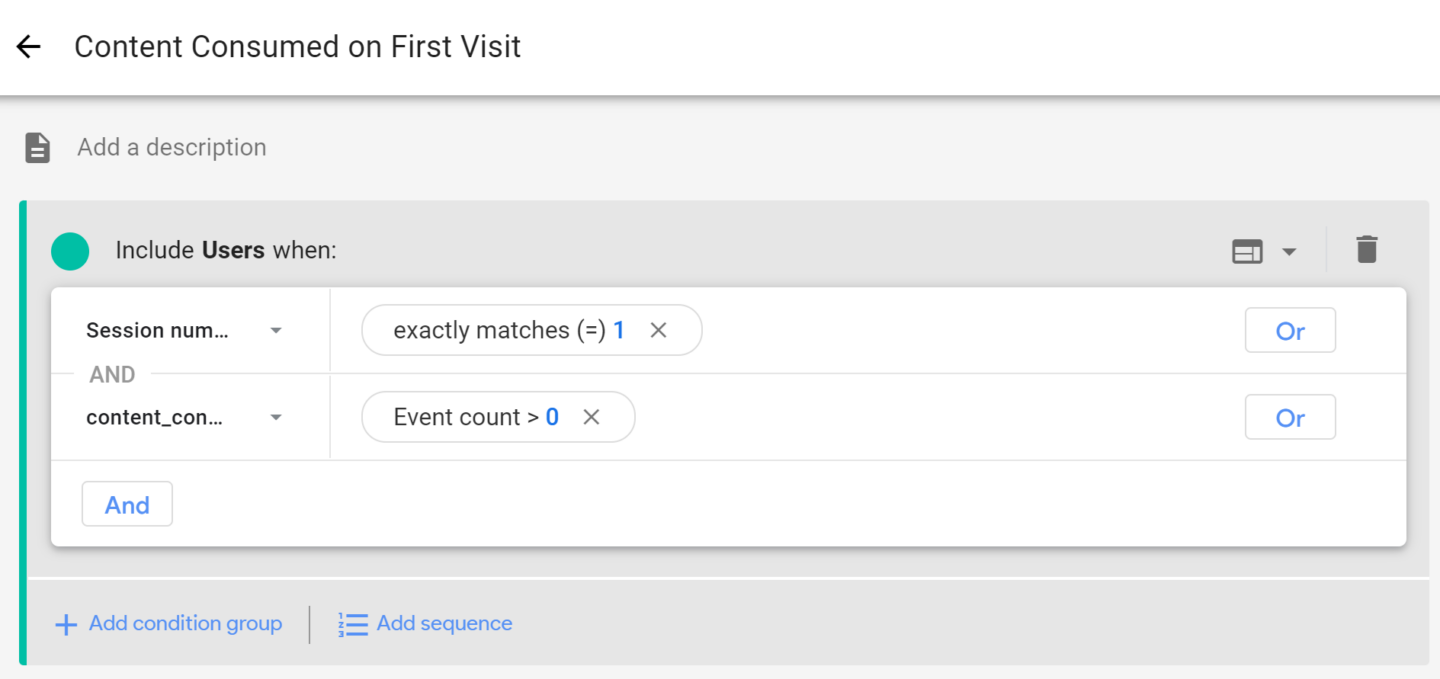This screenshot has height=679, width=1440.
Task: Click the plus icon beside Add condition group
Action: coord(65,623)
